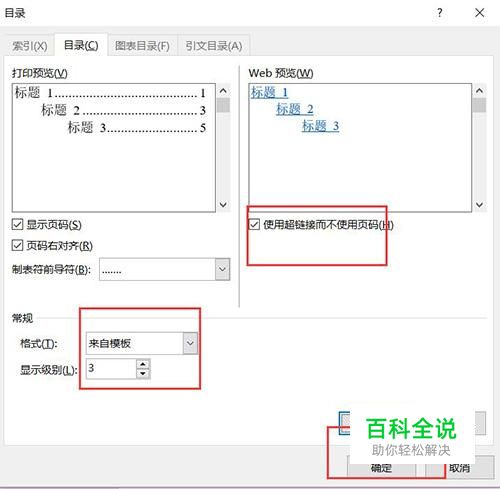Open the 图表目录(F) tab

142,46
